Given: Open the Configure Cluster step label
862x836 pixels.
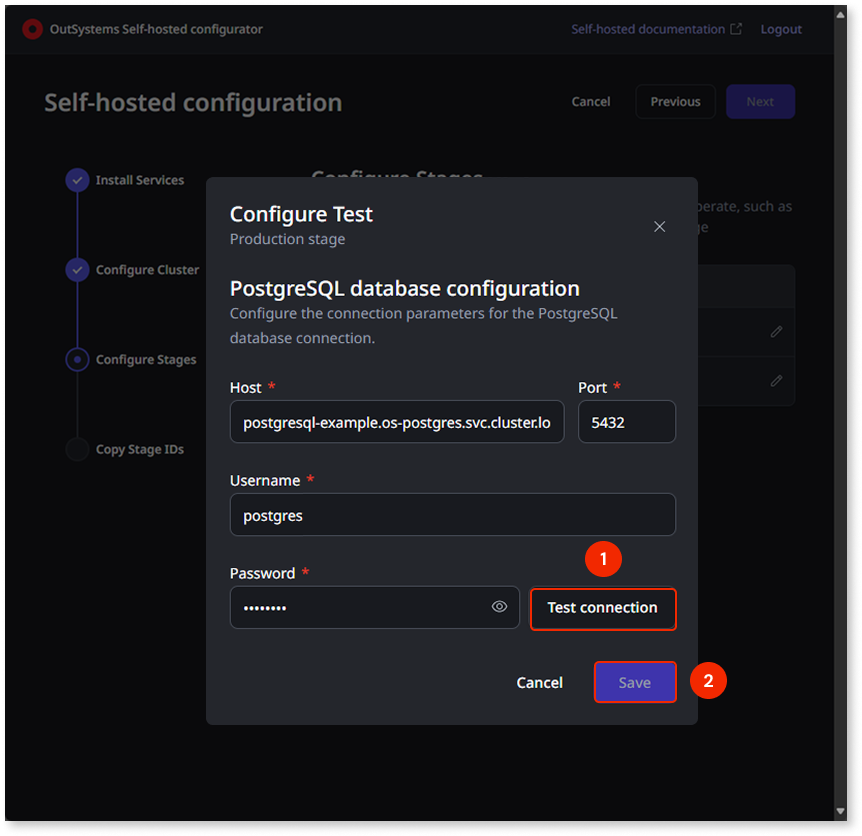Looking at the screenshot, I should click(147, 270).
